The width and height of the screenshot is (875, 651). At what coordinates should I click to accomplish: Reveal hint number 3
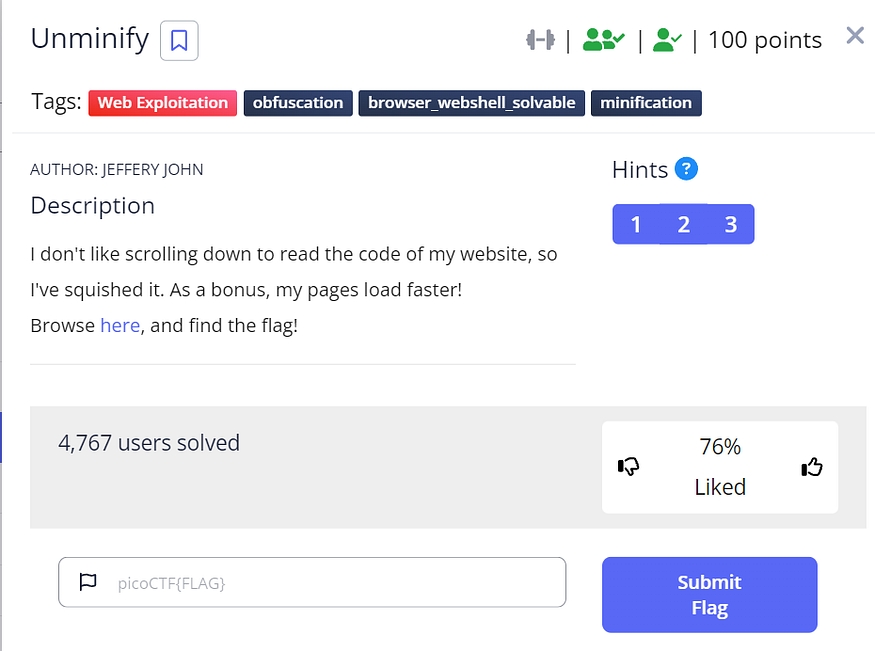(731, 224)
